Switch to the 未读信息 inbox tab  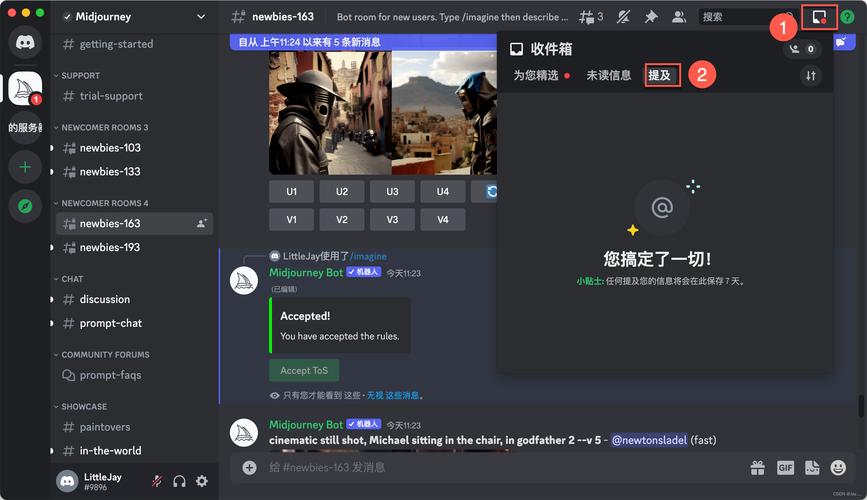[608, 75]
